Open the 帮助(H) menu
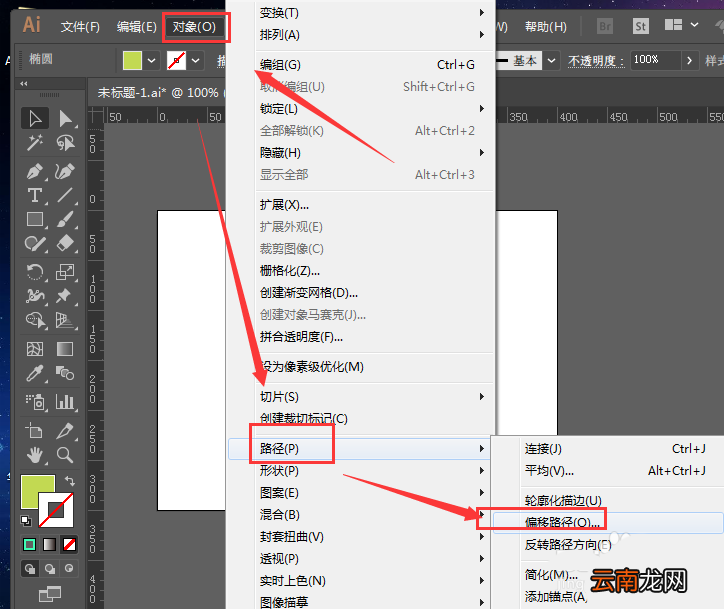The image size is (724, 609). click(x=546, y=27)
